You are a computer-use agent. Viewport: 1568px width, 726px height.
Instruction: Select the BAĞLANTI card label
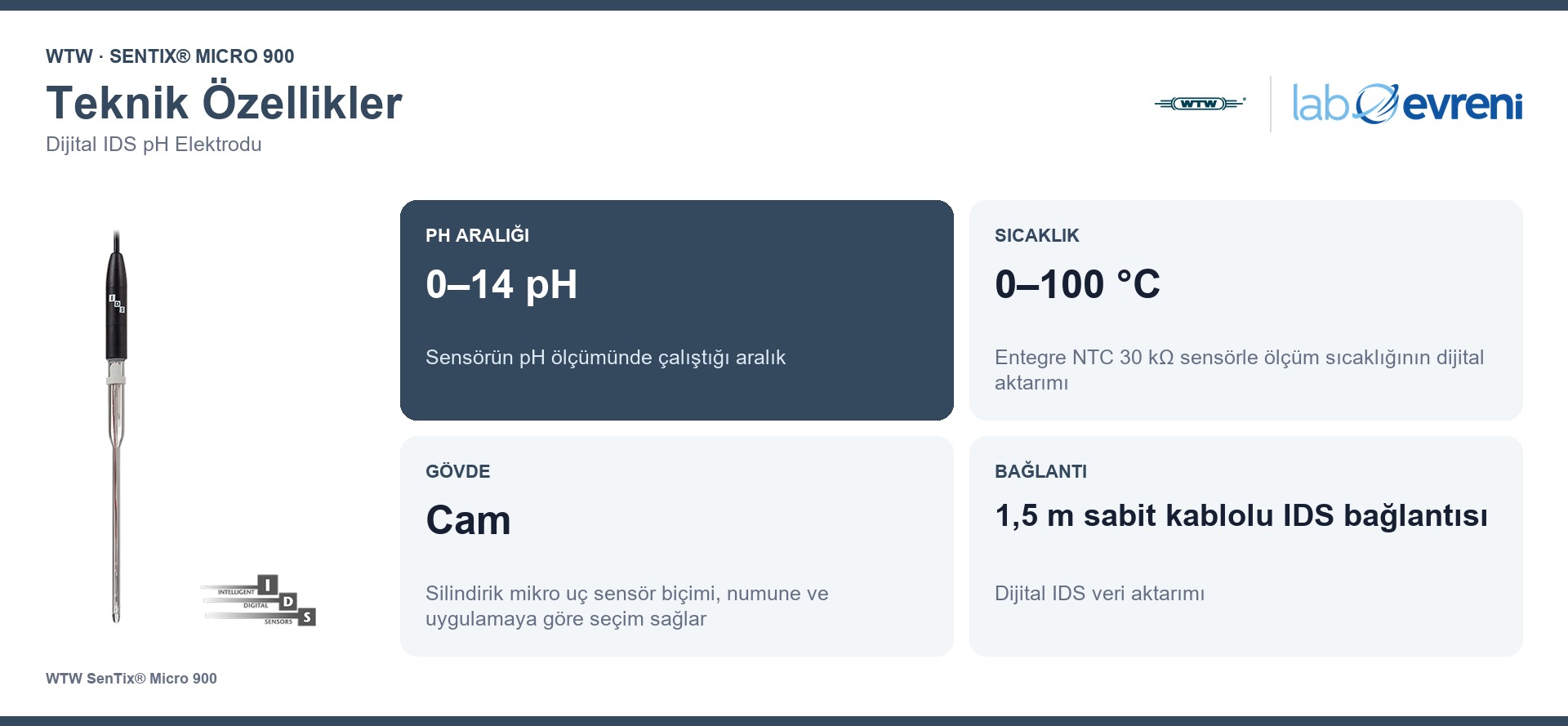click(x=1040, y=471)
